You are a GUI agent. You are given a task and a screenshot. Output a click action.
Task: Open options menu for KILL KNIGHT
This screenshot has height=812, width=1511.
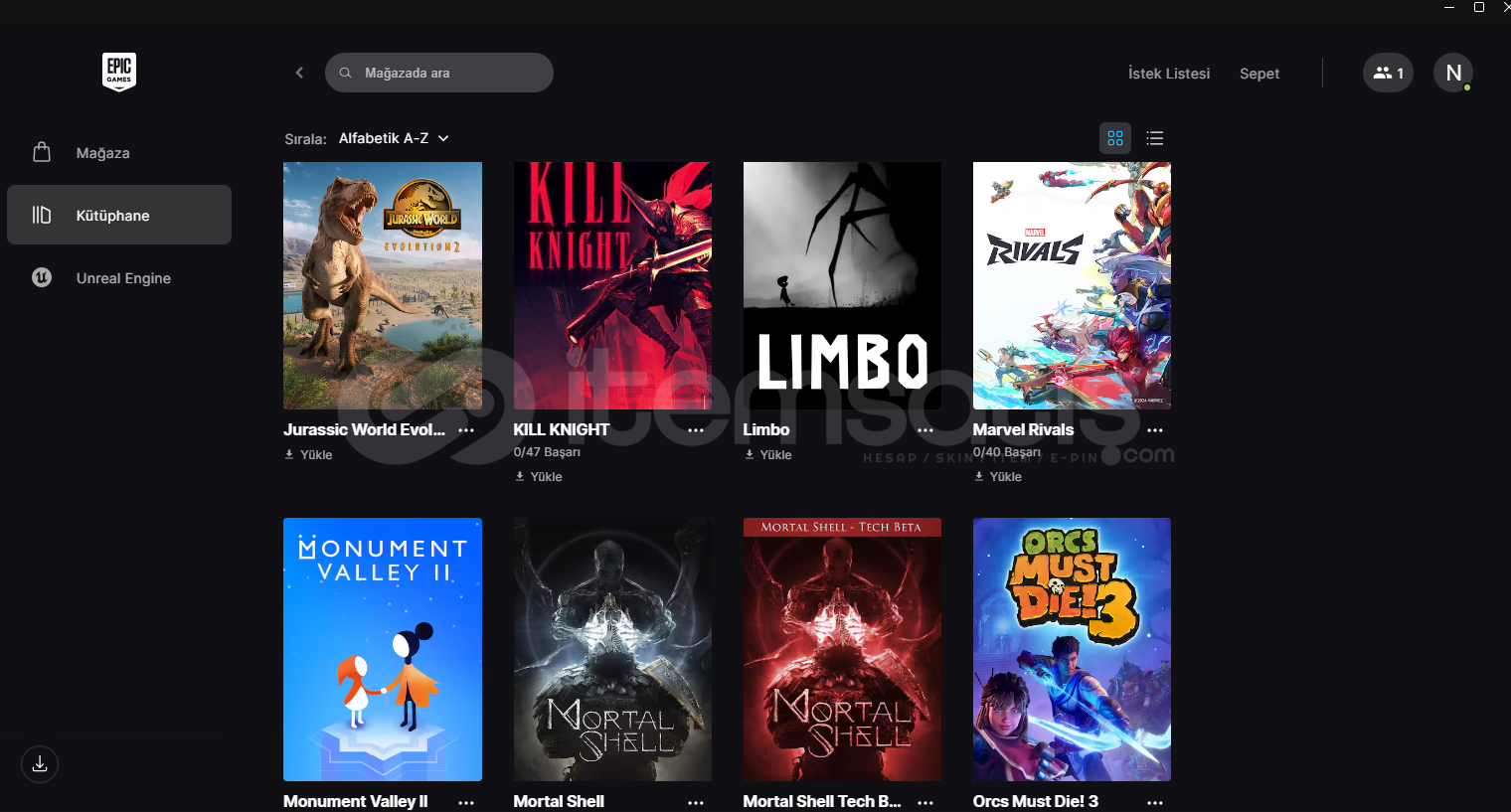pyautogui.click(x=696, y=430)
